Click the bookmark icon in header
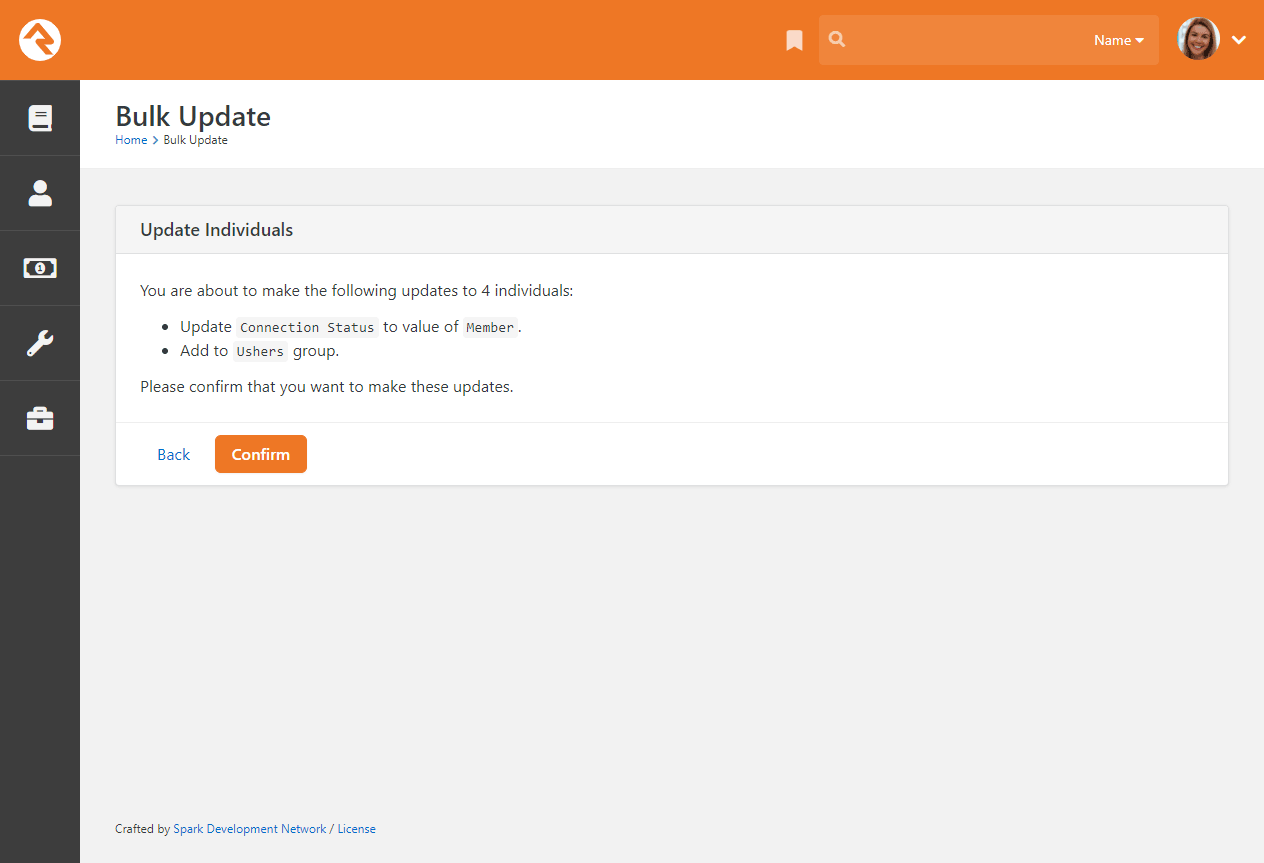This screenshot has width=1264, height=863. (794, 40)
